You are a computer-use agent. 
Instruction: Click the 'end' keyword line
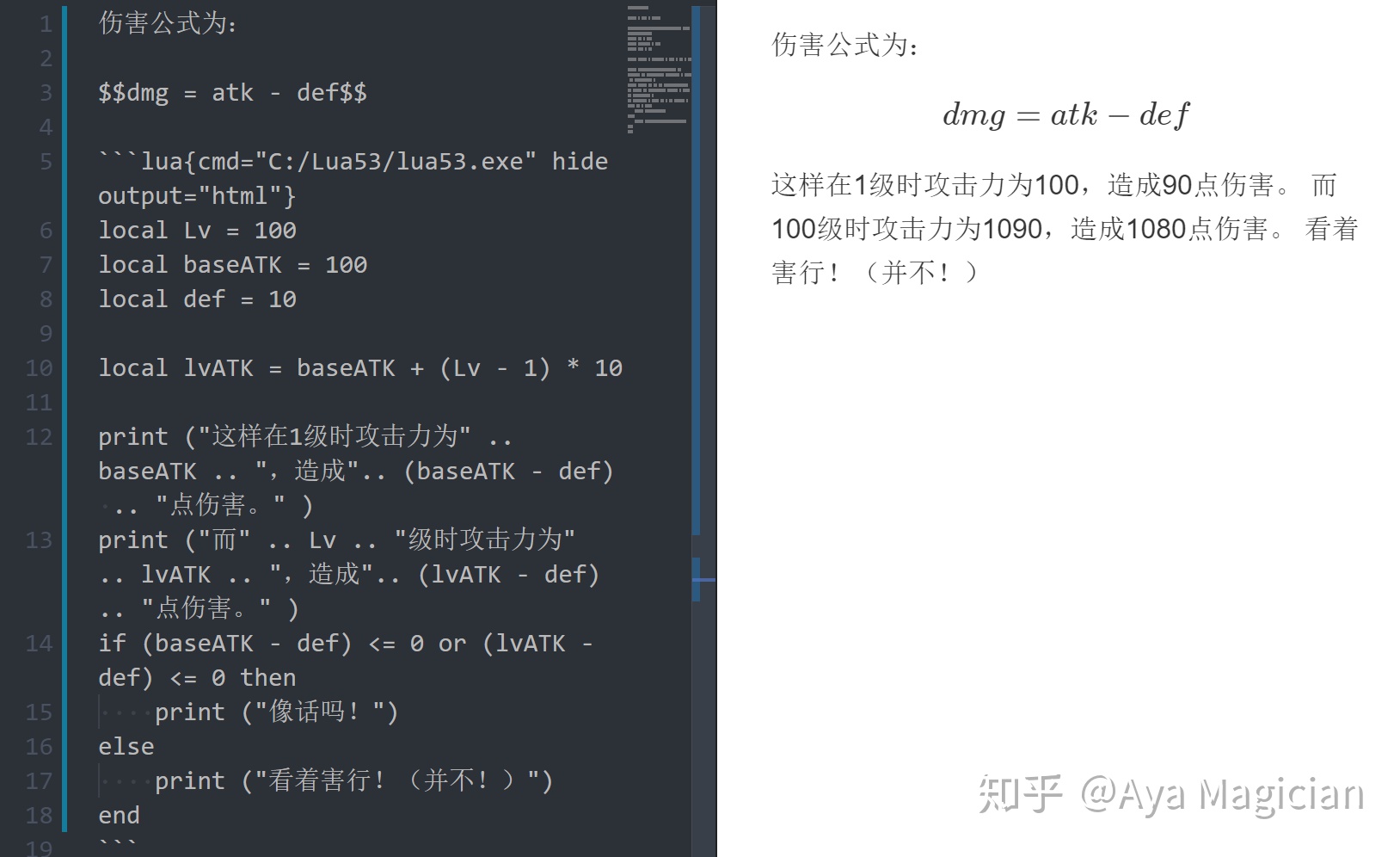(119, 816)
